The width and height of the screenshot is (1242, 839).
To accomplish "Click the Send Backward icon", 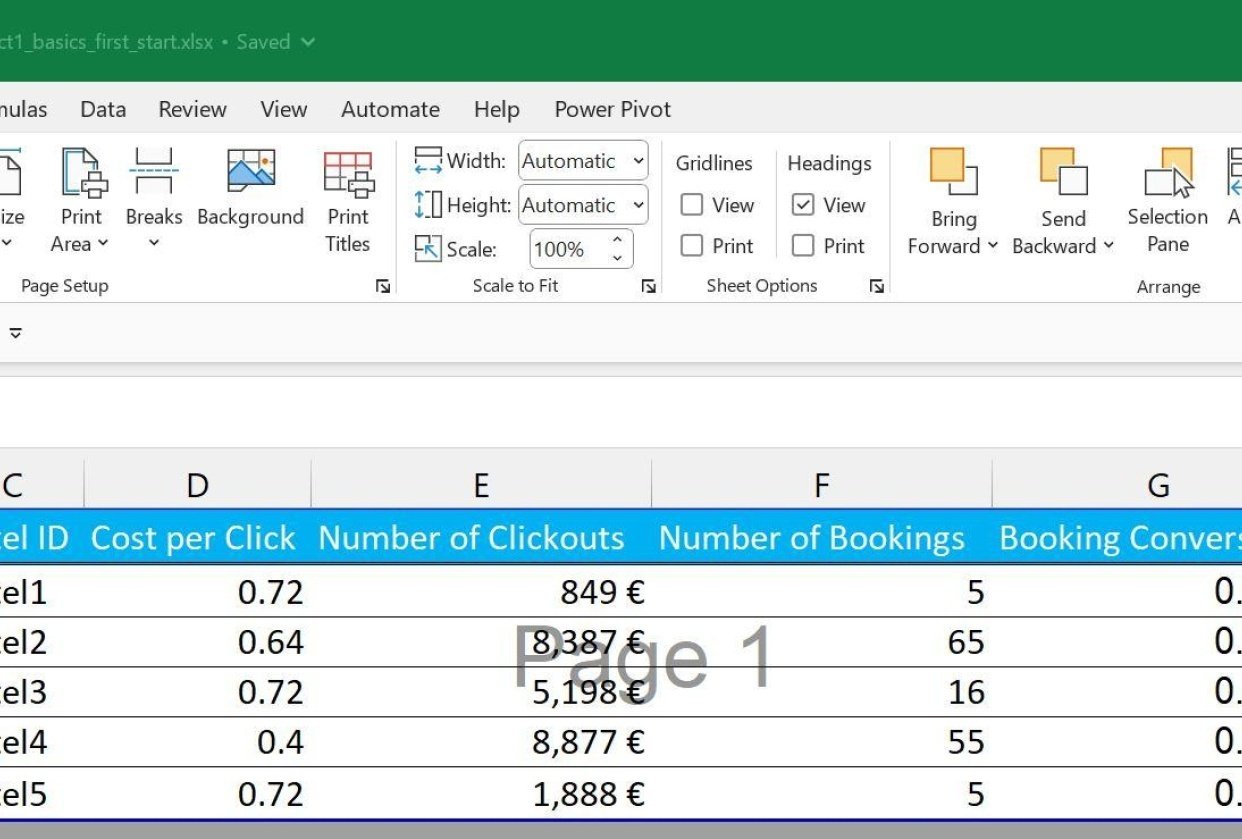I will 1062,172.
